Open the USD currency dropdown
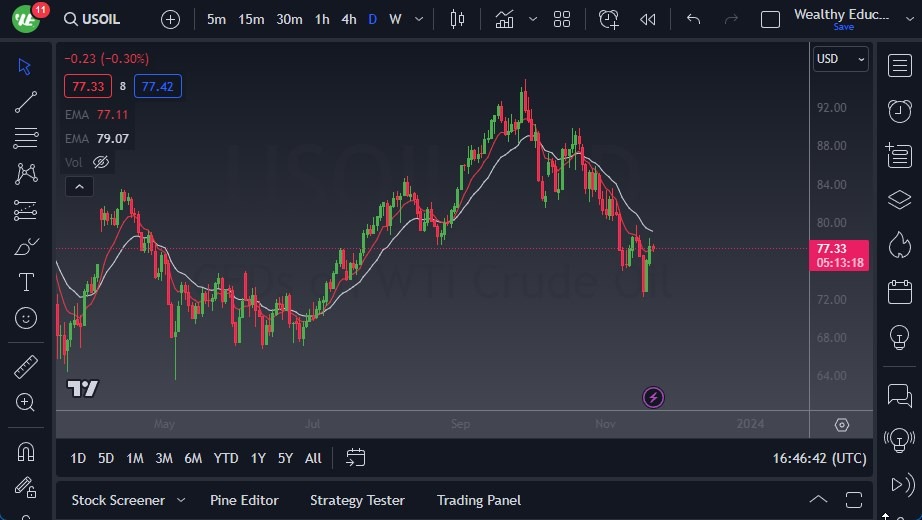 [841, 59]
